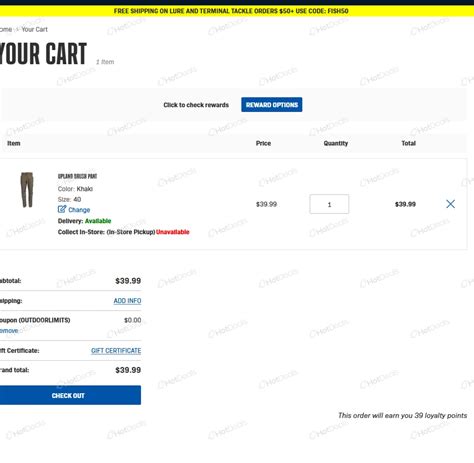474x463 pixels.
Task: Click the Check Out button
Action: click(70, 395)
